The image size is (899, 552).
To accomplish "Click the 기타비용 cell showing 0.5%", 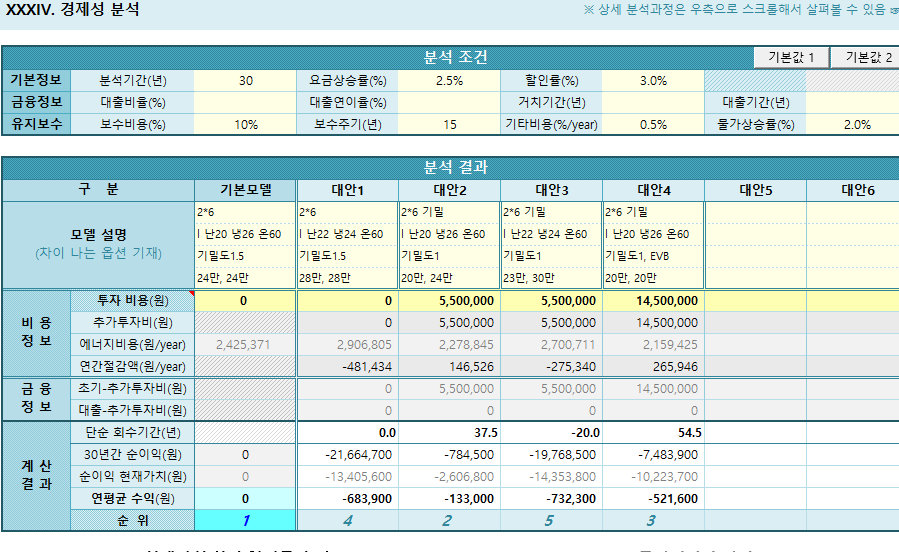I will coord(652,125).
